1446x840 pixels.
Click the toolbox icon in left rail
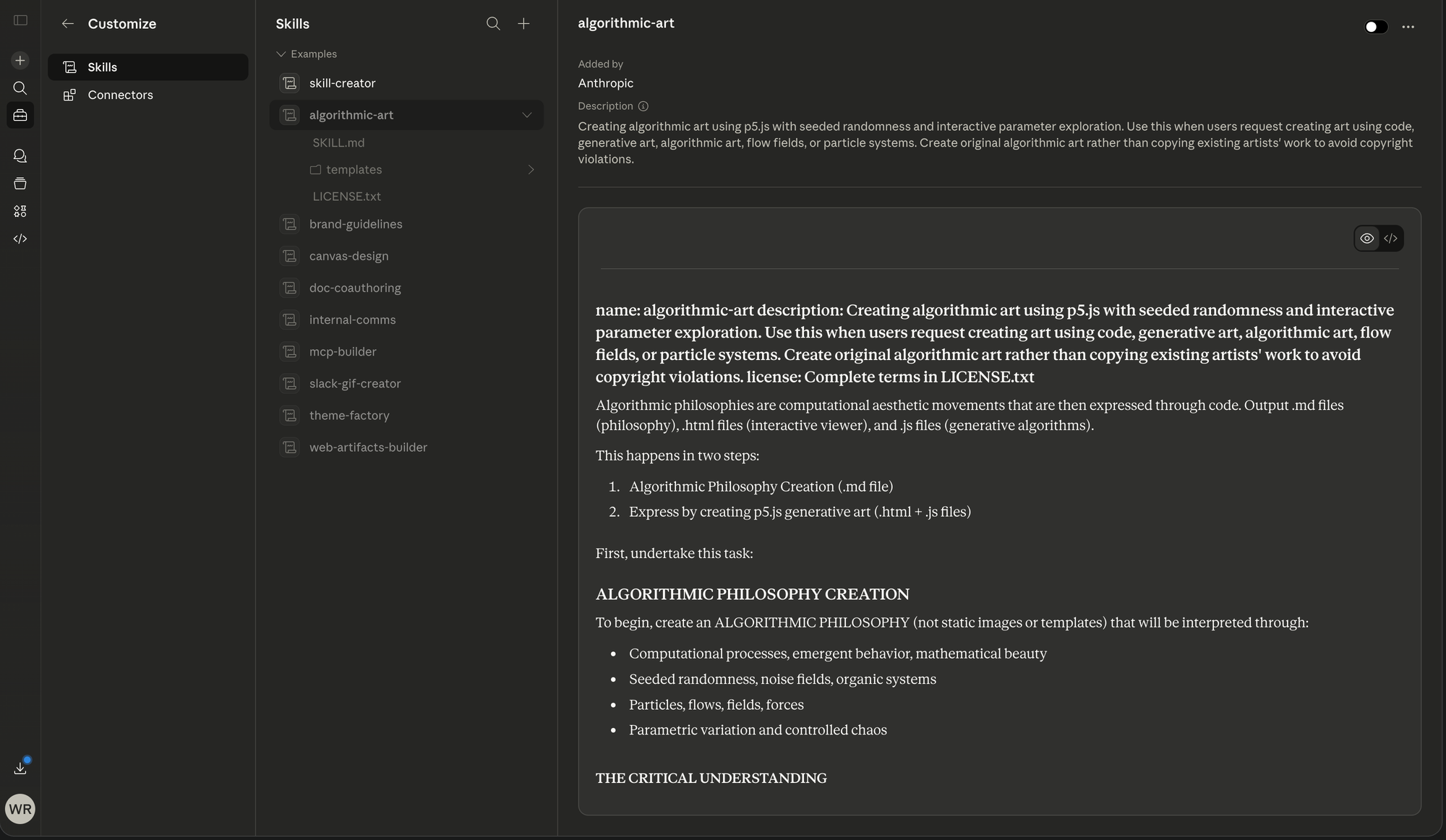[x=20, y=115]
